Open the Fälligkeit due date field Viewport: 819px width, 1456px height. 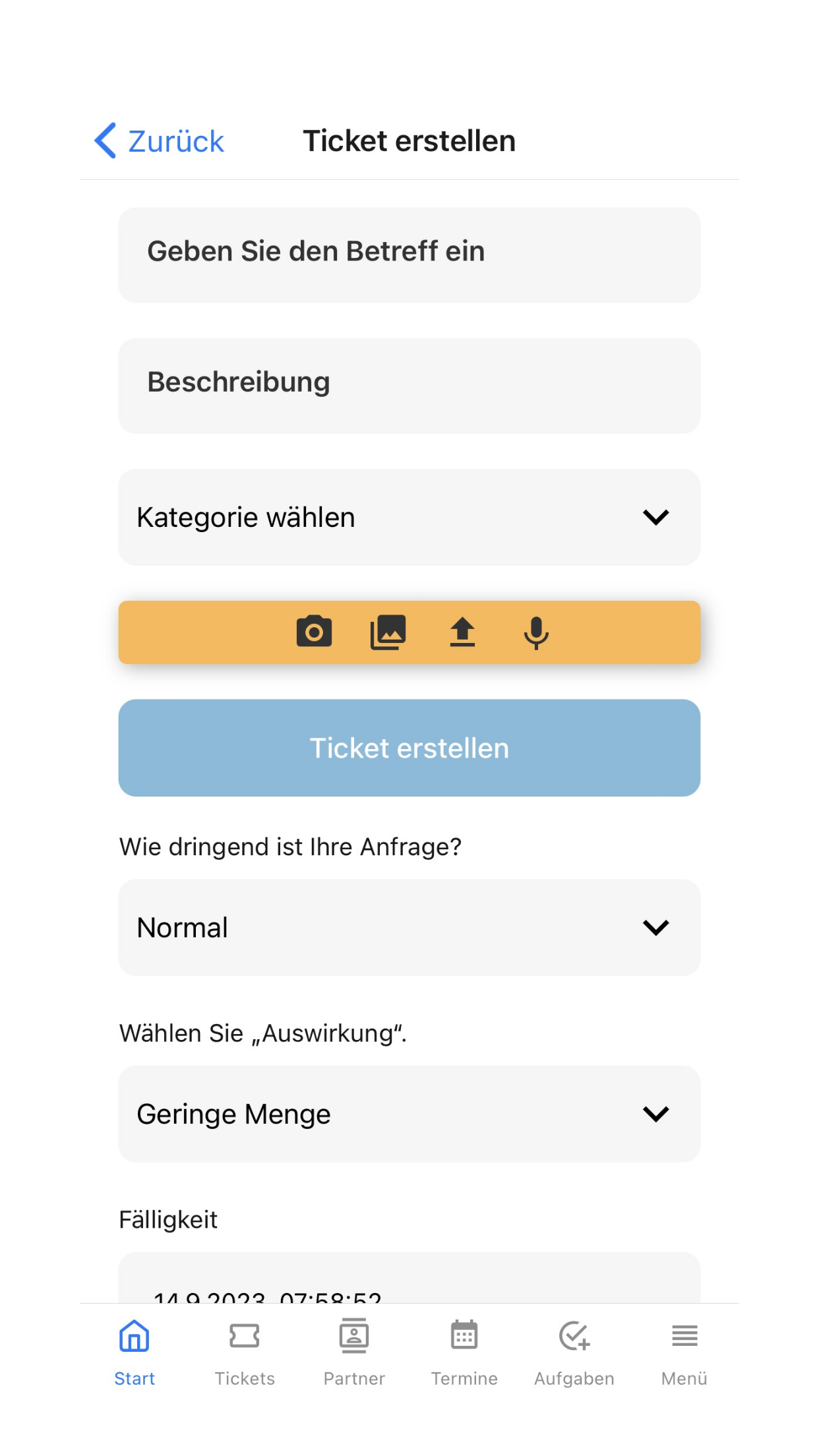[409, 1278]
